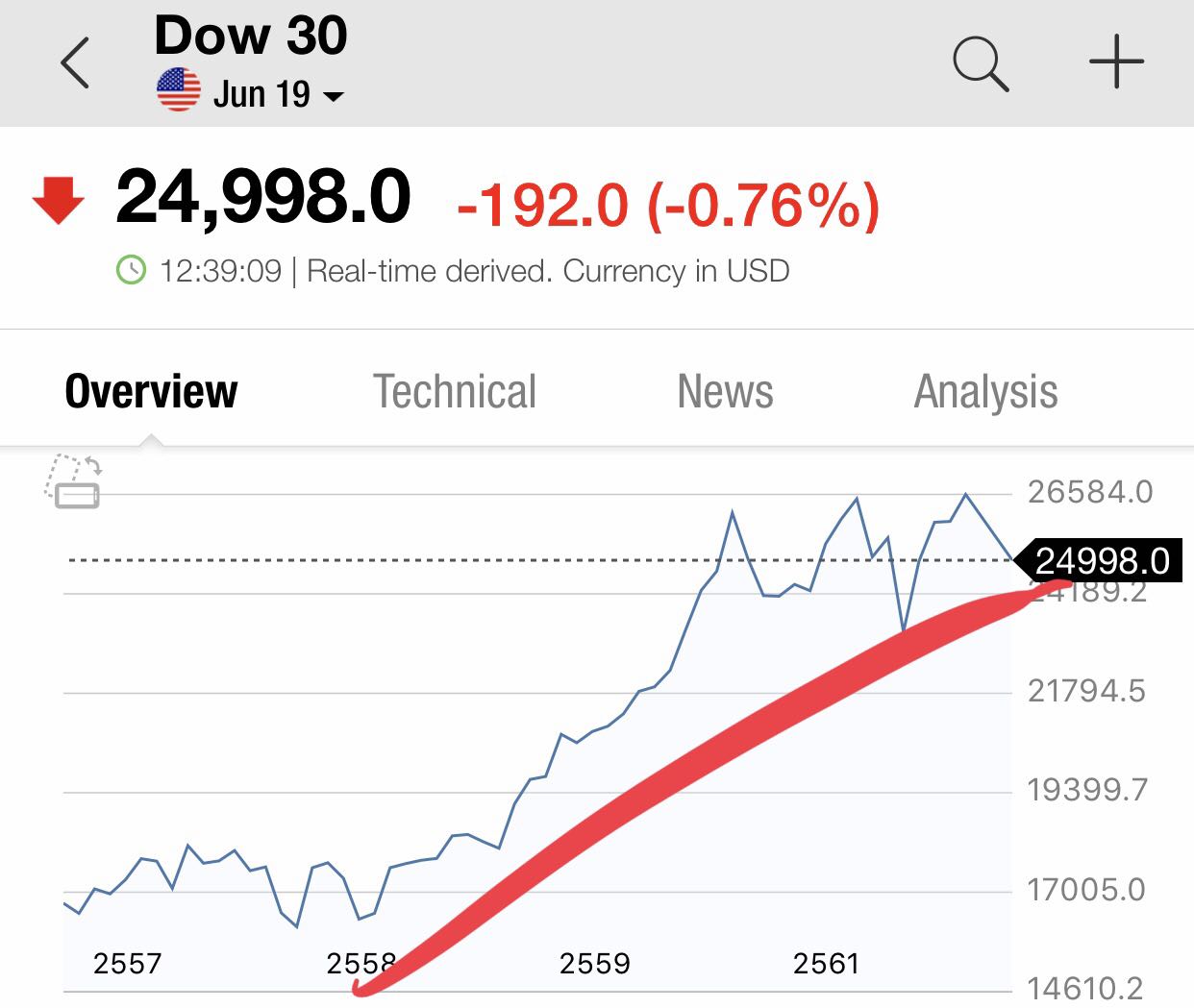Tap the US flag icon
1194x1008 pixels.
178,91
